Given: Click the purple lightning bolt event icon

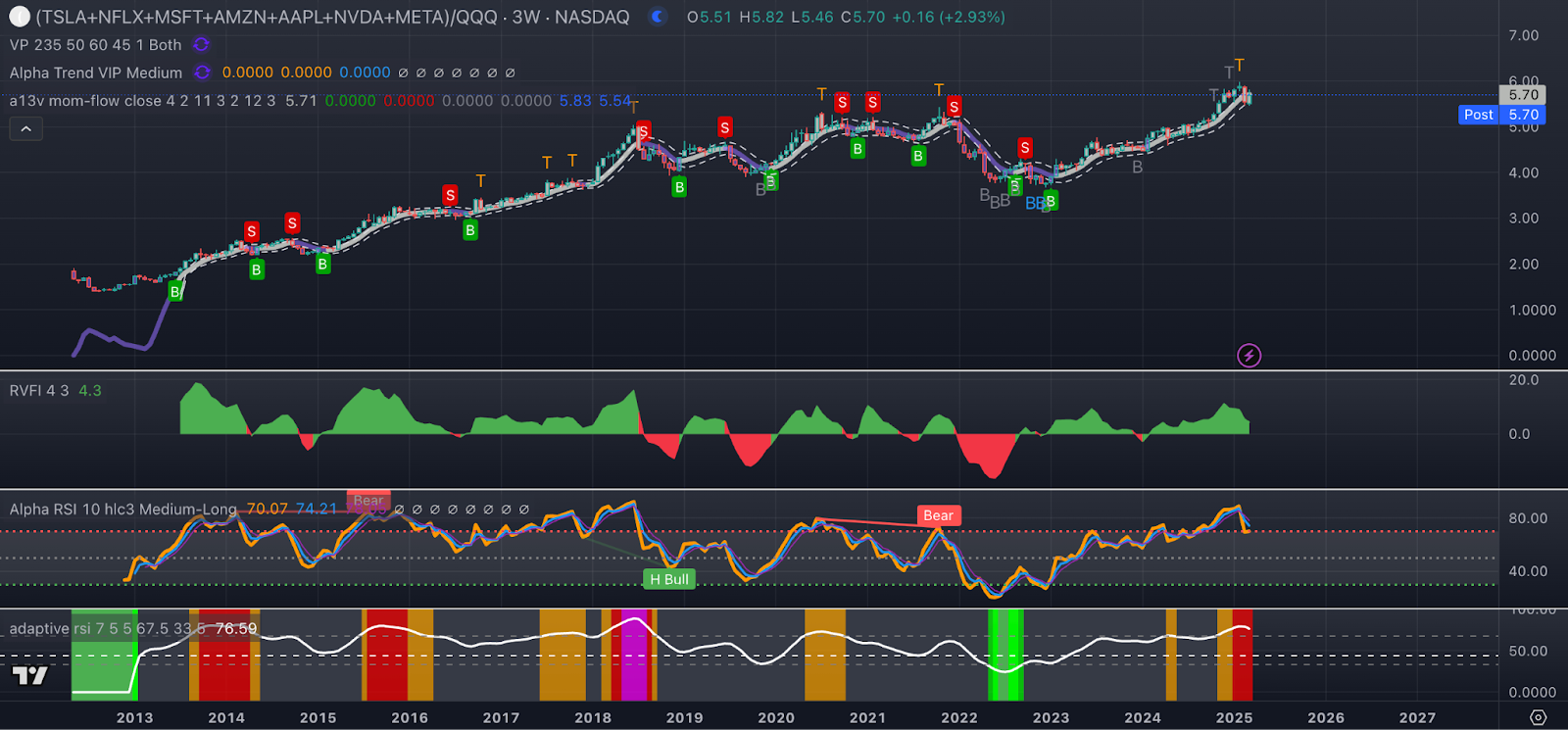Looking at the screenshot, I should [x=1249, y=356].
